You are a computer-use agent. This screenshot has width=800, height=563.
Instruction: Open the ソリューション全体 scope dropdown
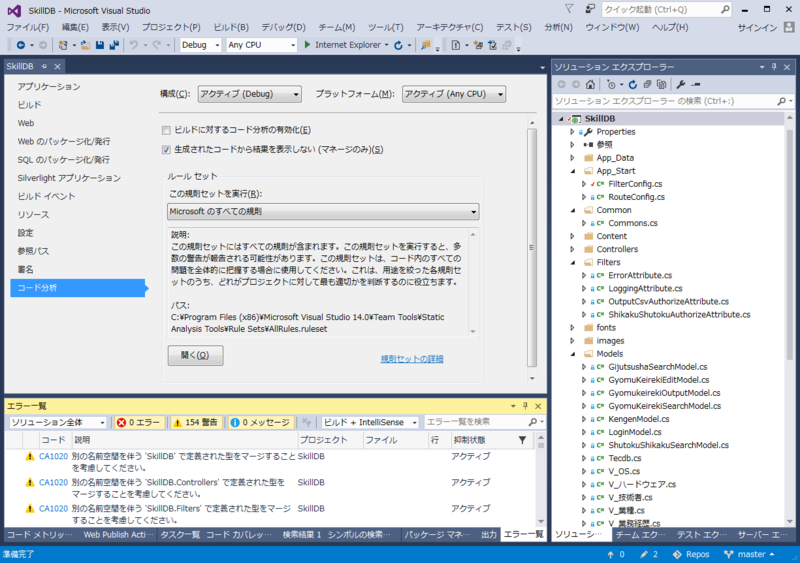pyautogui.click(x=58, y=423)
